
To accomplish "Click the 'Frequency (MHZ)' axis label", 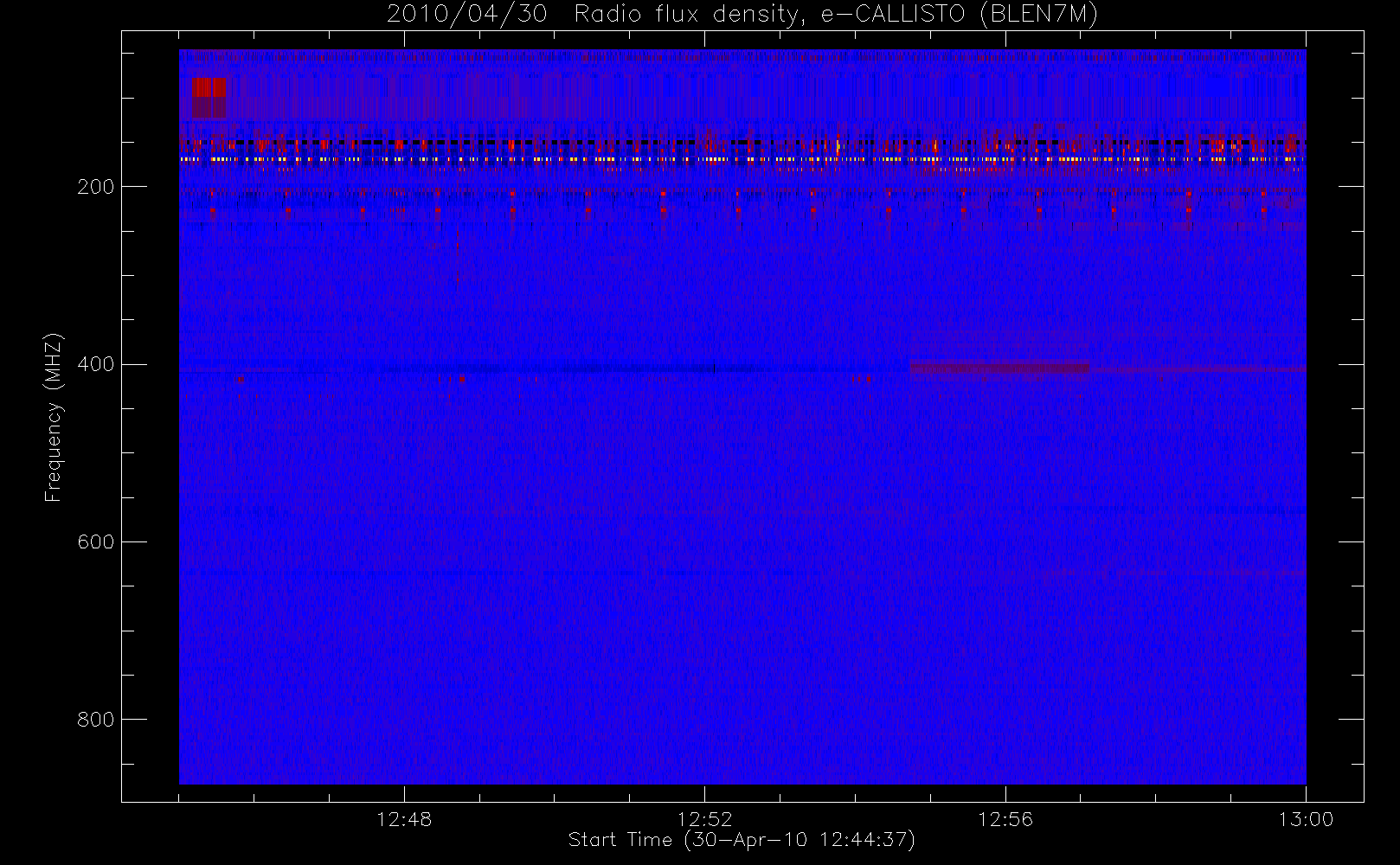I will coord(54,417).
